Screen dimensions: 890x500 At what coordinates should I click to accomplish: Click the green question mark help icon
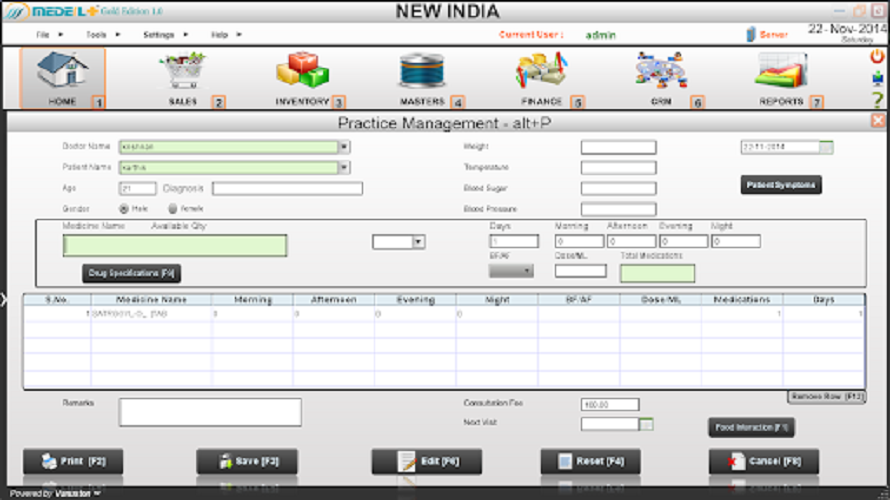(x=878, y=100)
